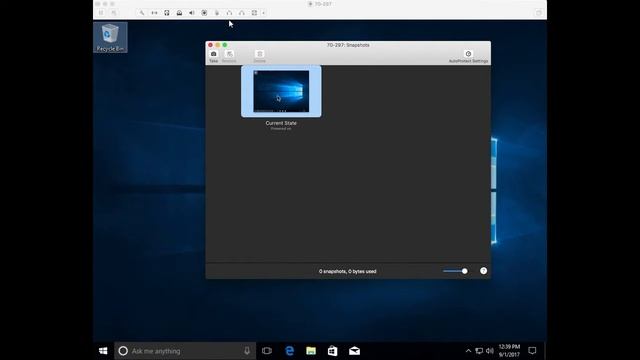Click the speaker sound icon in VM toolbar
This screenshot has height=360, width=640.
click(x=192, y=13)
